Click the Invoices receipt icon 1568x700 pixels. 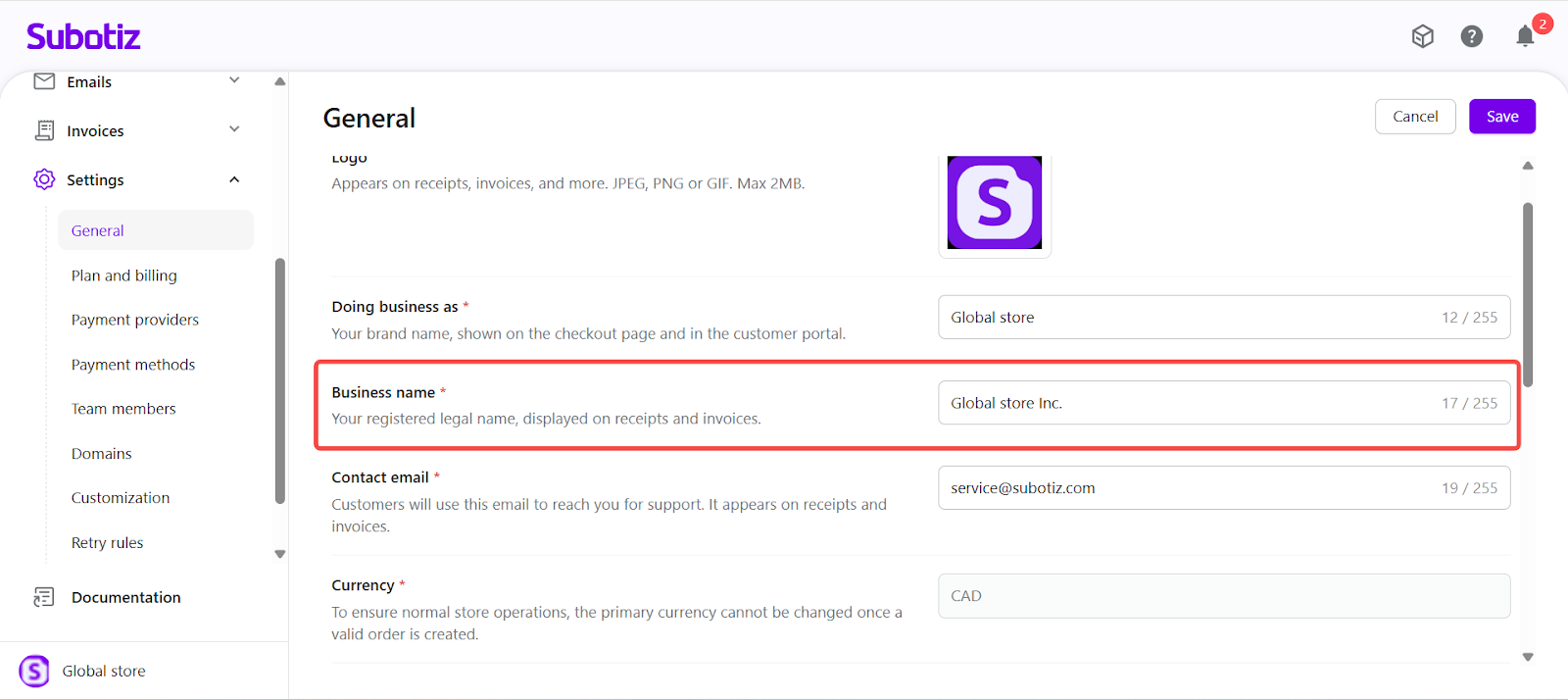[x=44, y=130]
